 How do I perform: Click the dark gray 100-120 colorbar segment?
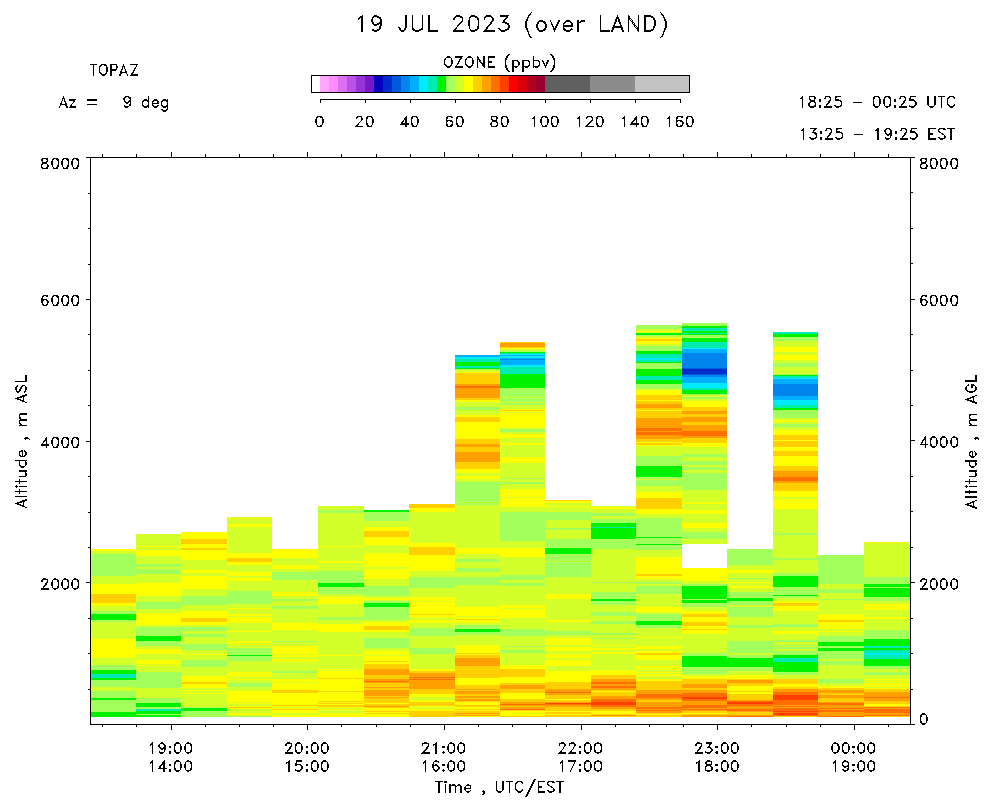tap(568, 84)
